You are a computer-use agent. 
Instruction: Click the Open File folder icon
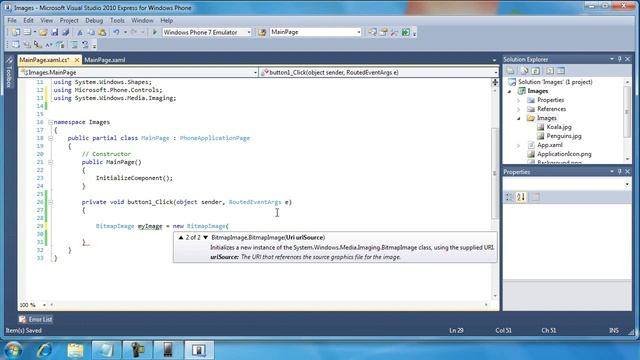coord(43,32)
